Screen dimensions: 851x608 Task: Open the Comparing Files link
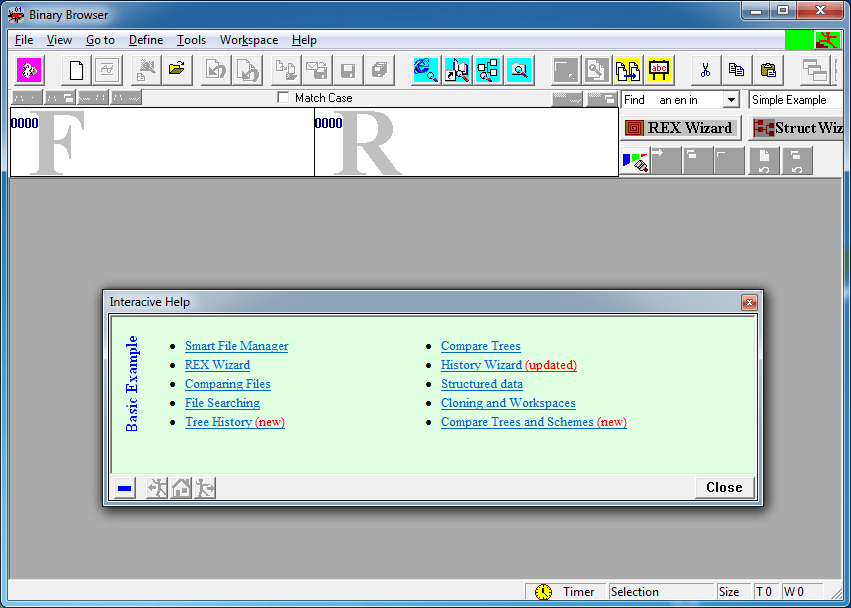[x=228, y=384]
